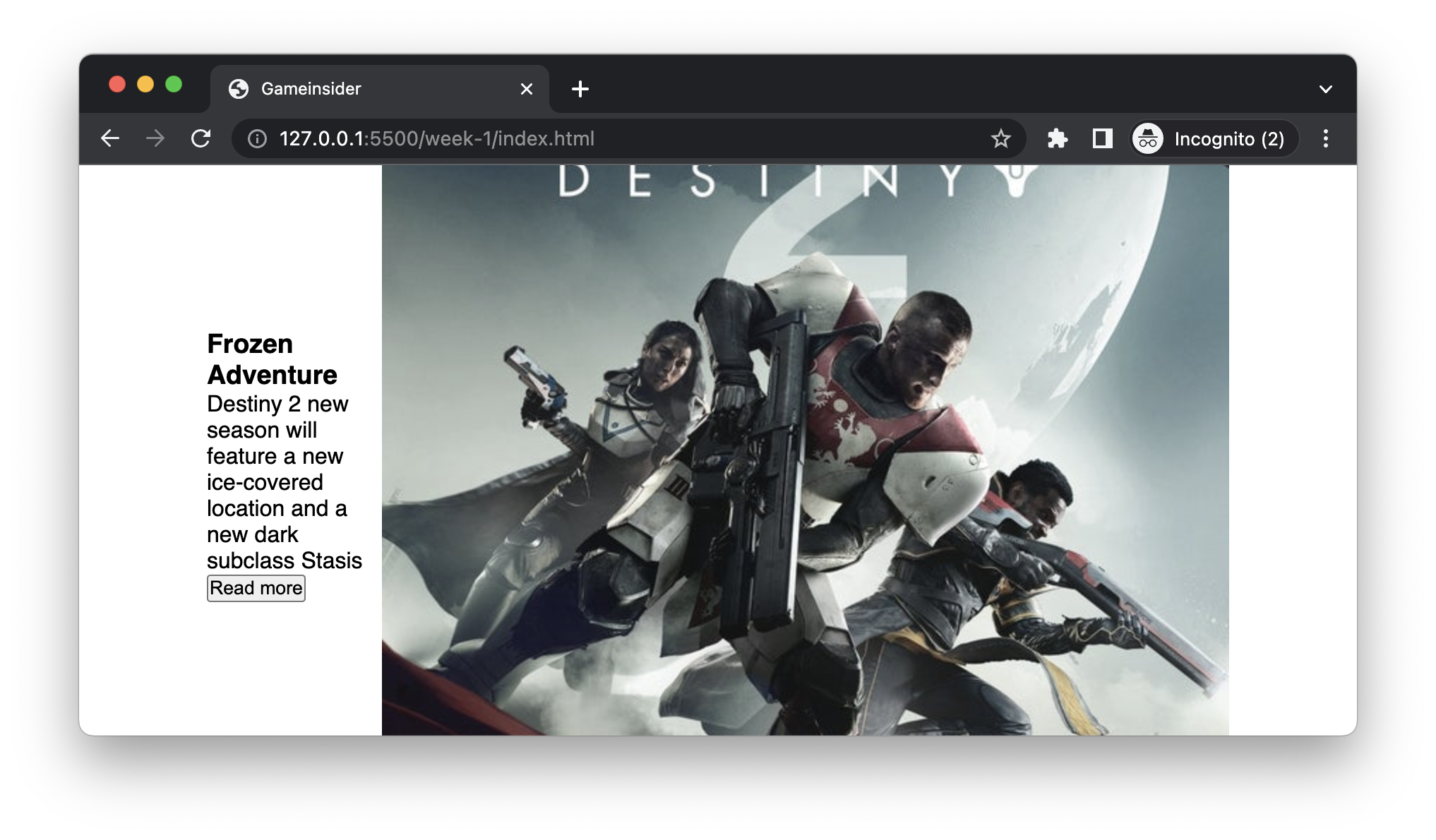
Task: Bookmark this page with star
Action: (1000, 139)
